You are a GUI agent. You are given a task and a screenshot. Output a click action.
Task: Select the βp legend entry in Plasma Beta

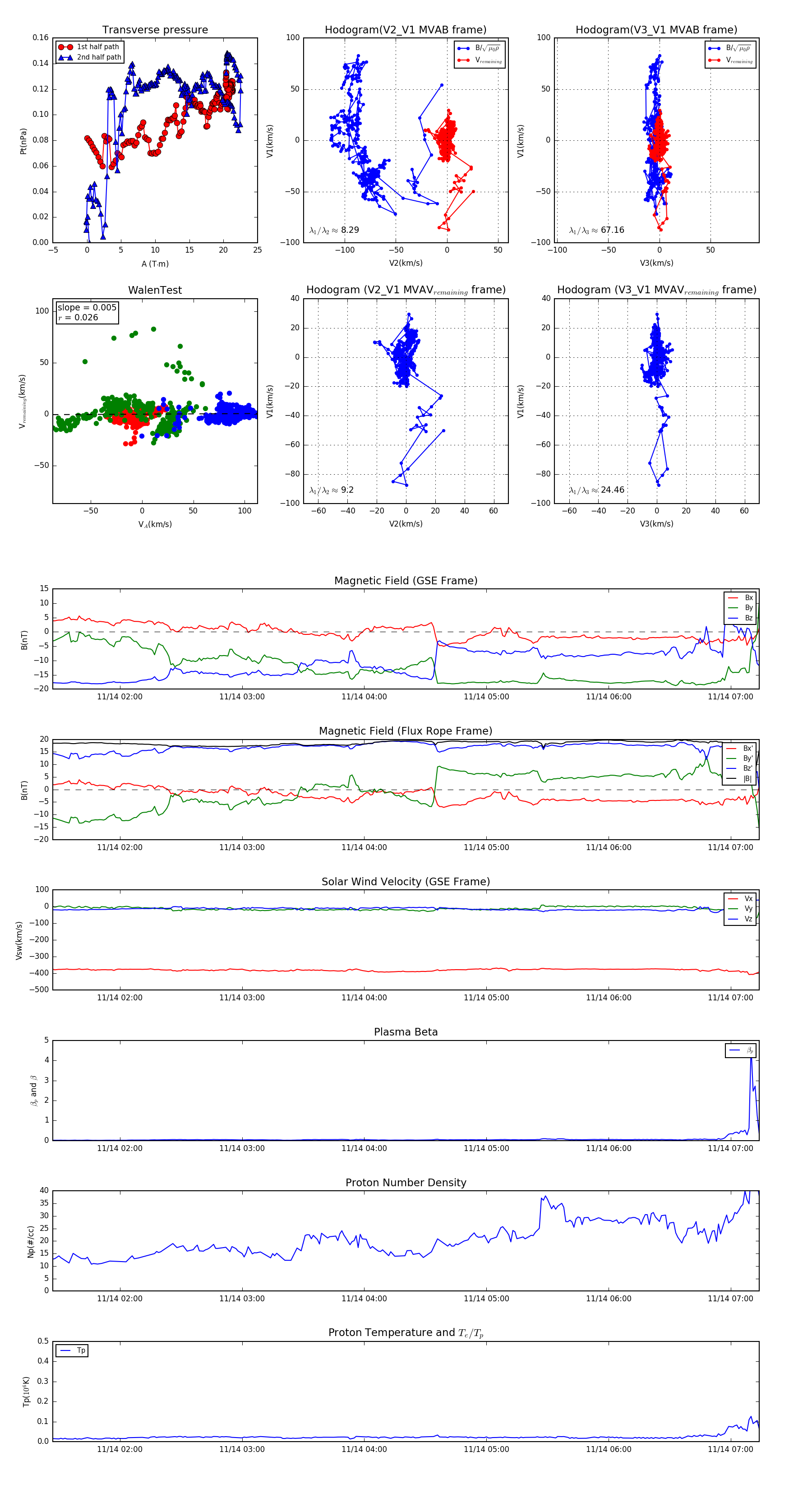[741, 1050]
